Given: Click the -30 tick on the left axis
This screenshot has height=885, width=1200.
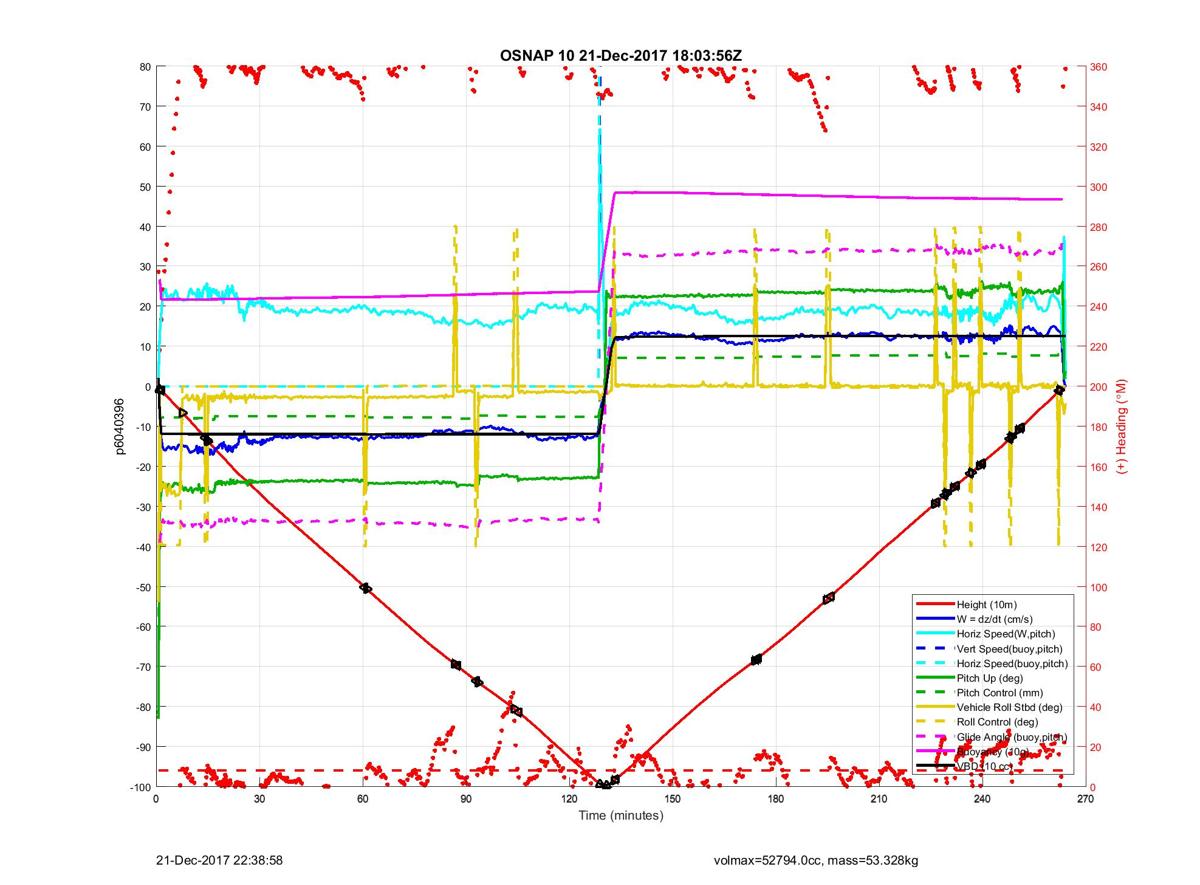Looking at the screenshot, I should tap(142, 507).
